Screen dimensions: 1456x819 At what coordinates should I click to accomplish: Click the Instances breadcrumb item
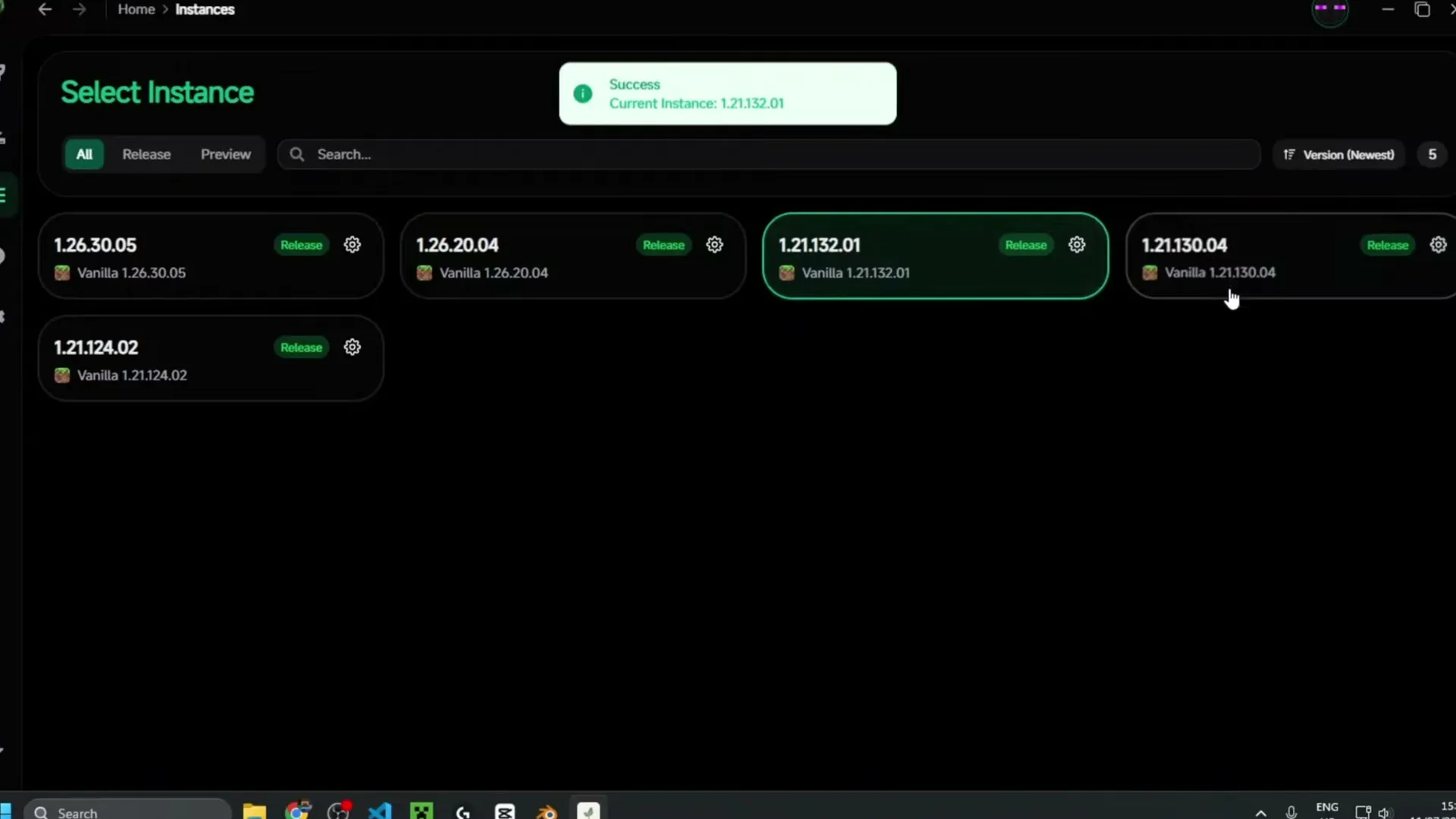[205, 9]
